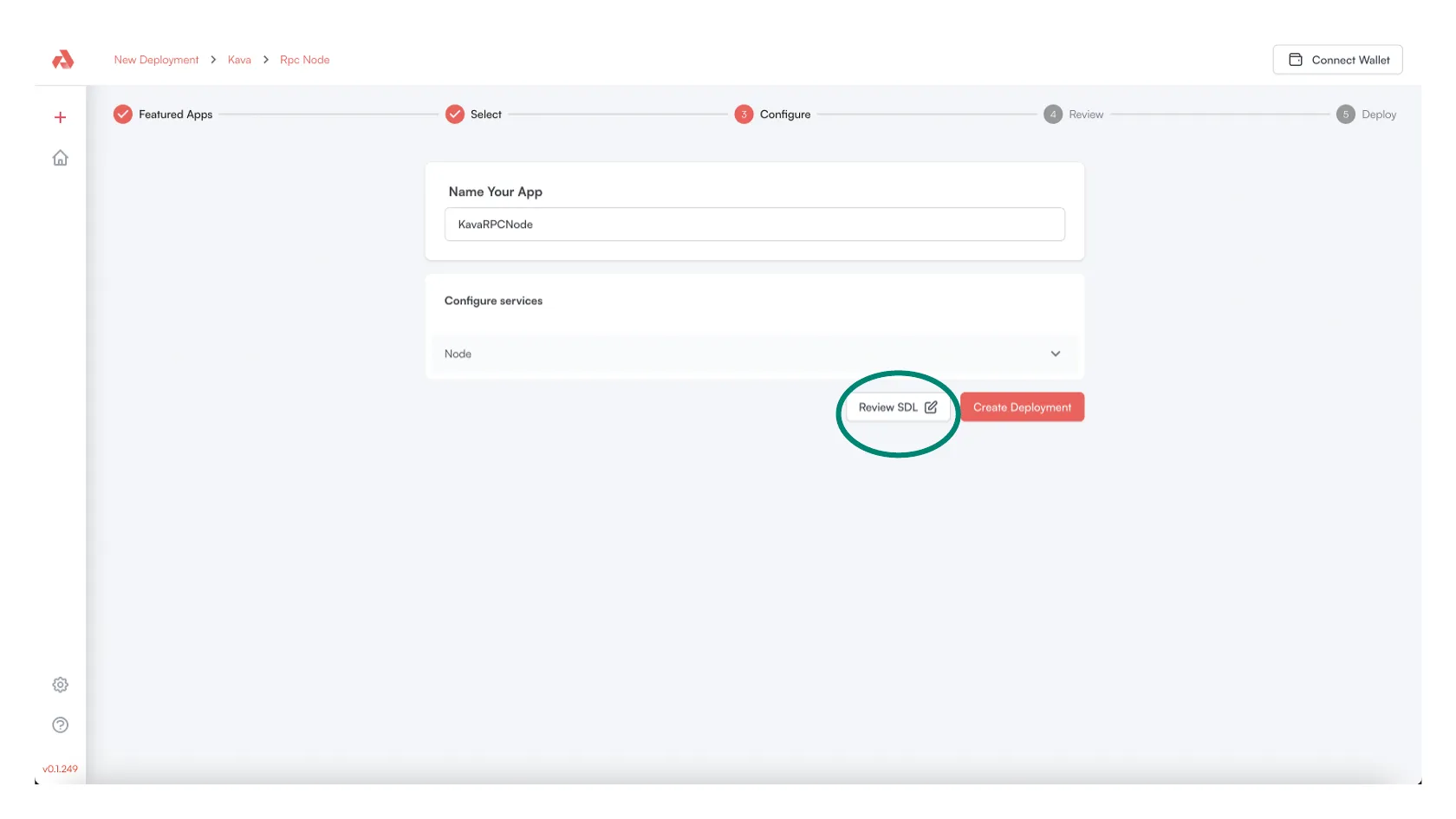Screen dimensions: 1456x819
Task: Click the edit icon beside Review SDL
Action: pyautogui.click(x=931, y=407)
